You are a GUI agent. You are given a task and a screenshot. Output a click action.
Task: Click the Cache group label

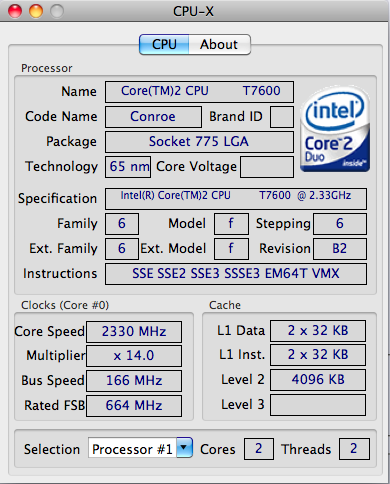point(225,305)
